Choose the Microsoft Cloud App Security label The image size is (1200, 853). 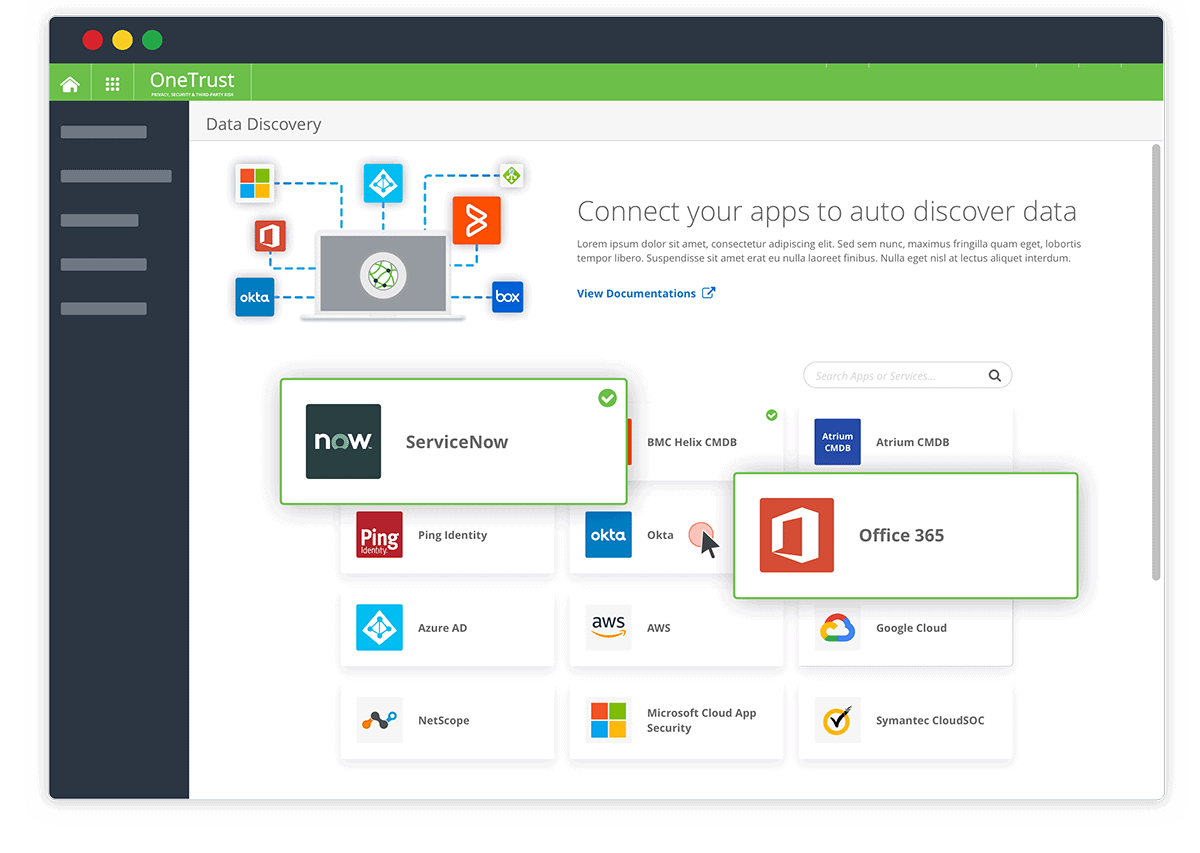[x=702, y=720]
